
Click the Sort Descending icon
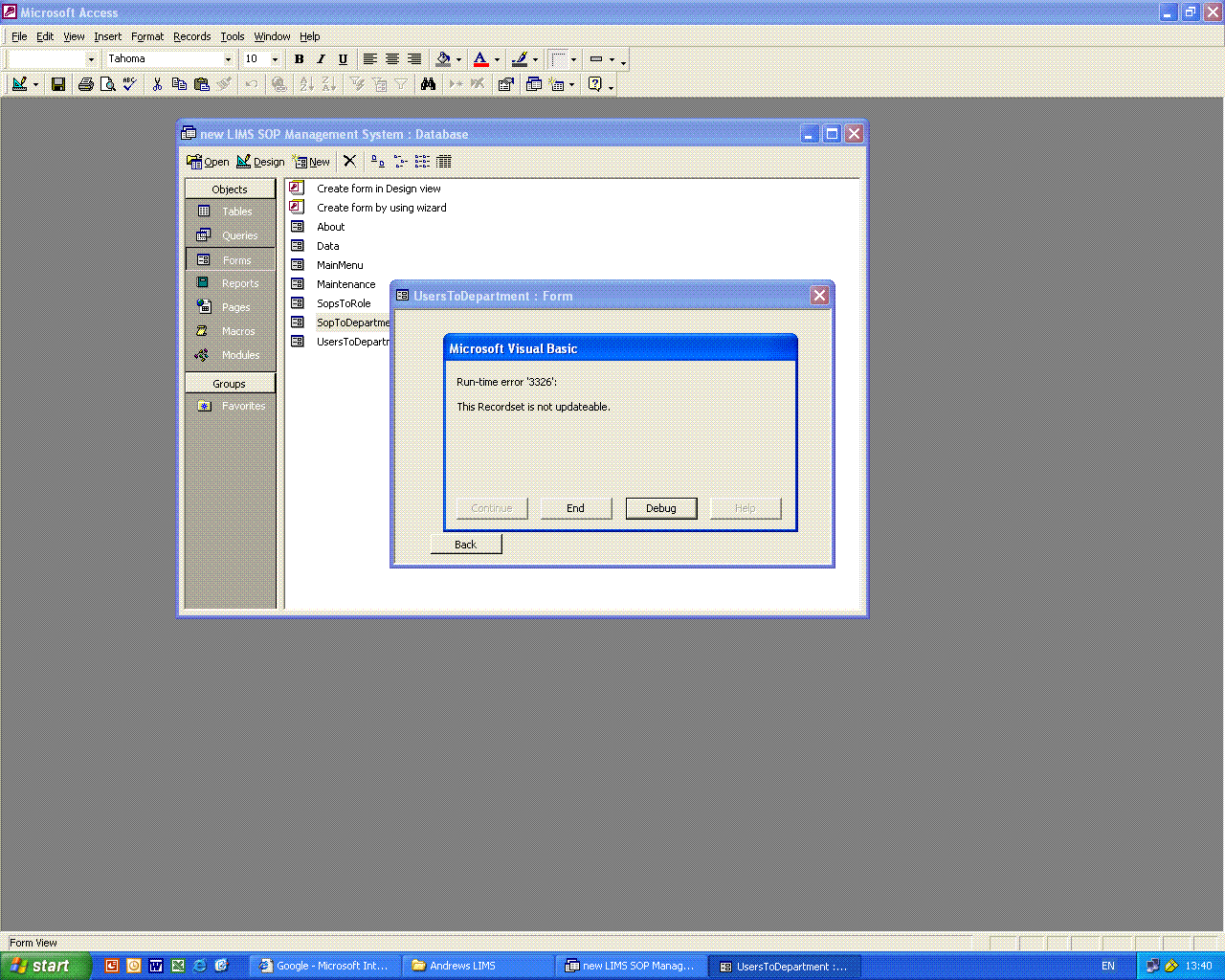click(328, 84)
